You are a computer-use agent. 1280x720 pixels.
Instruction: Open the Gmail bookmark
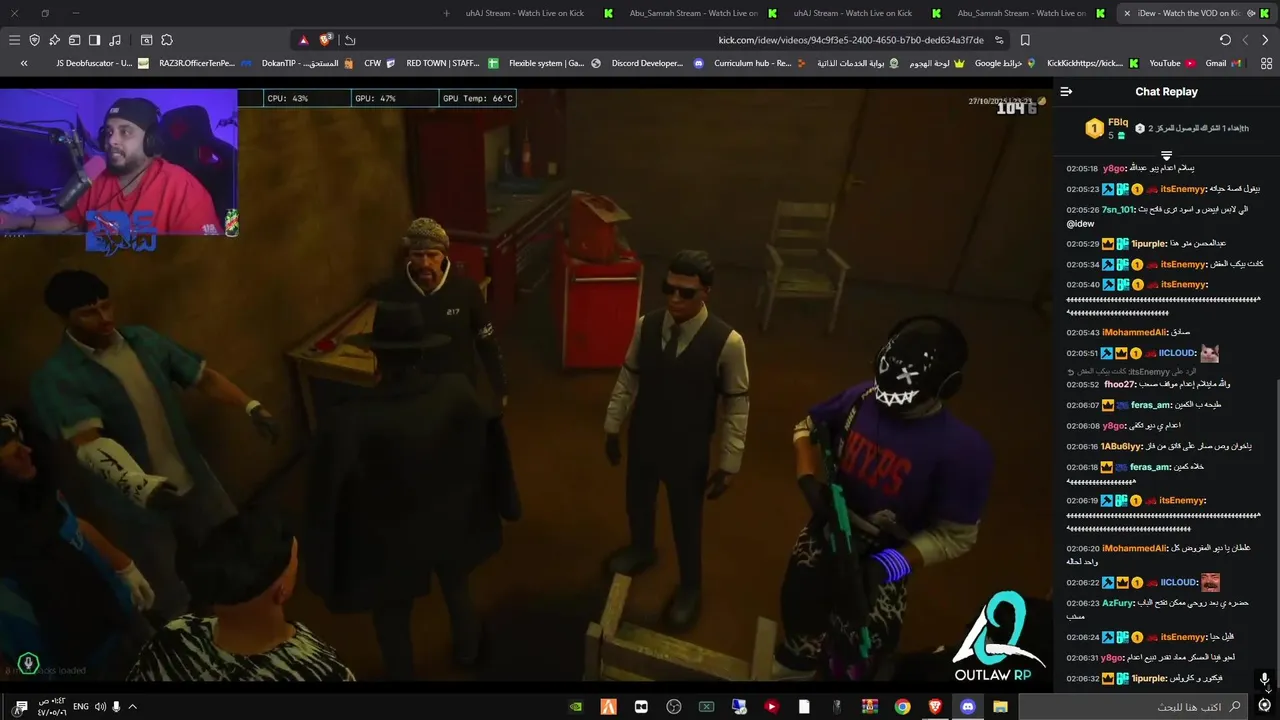point(1223,63)
